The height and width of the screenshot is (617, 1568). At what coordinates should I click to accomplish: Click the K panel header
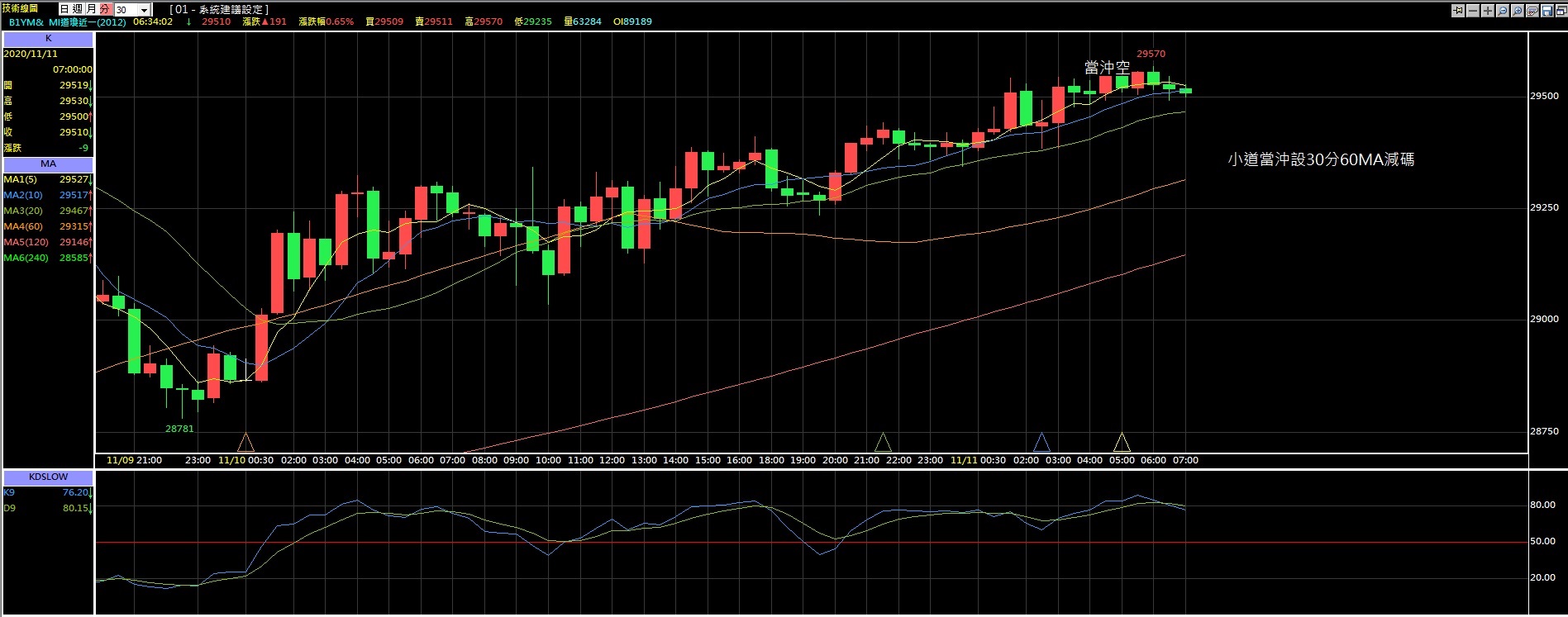click(x=48, y=39)
